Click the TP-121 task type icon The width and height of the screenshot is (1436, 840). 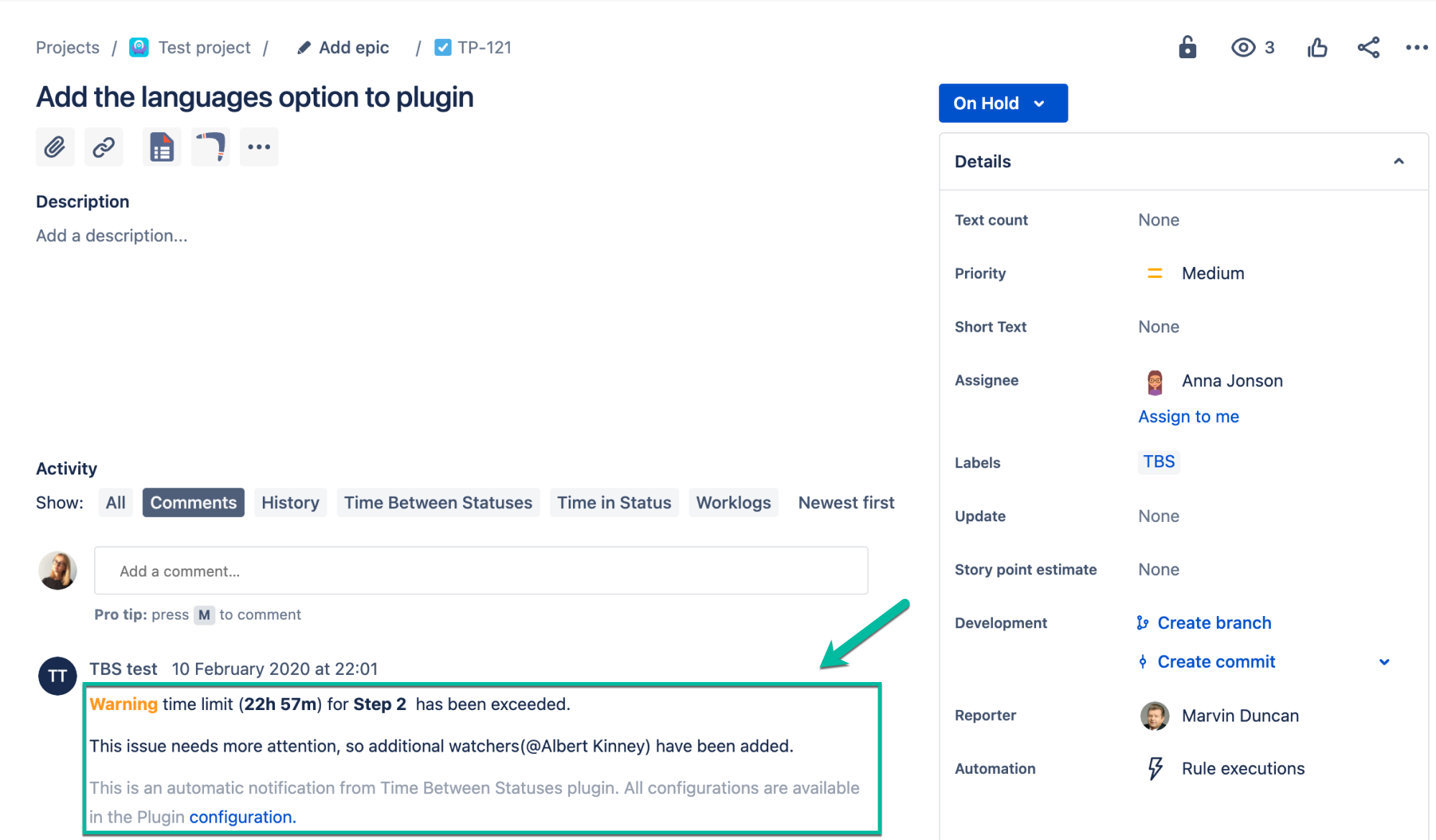443,47
